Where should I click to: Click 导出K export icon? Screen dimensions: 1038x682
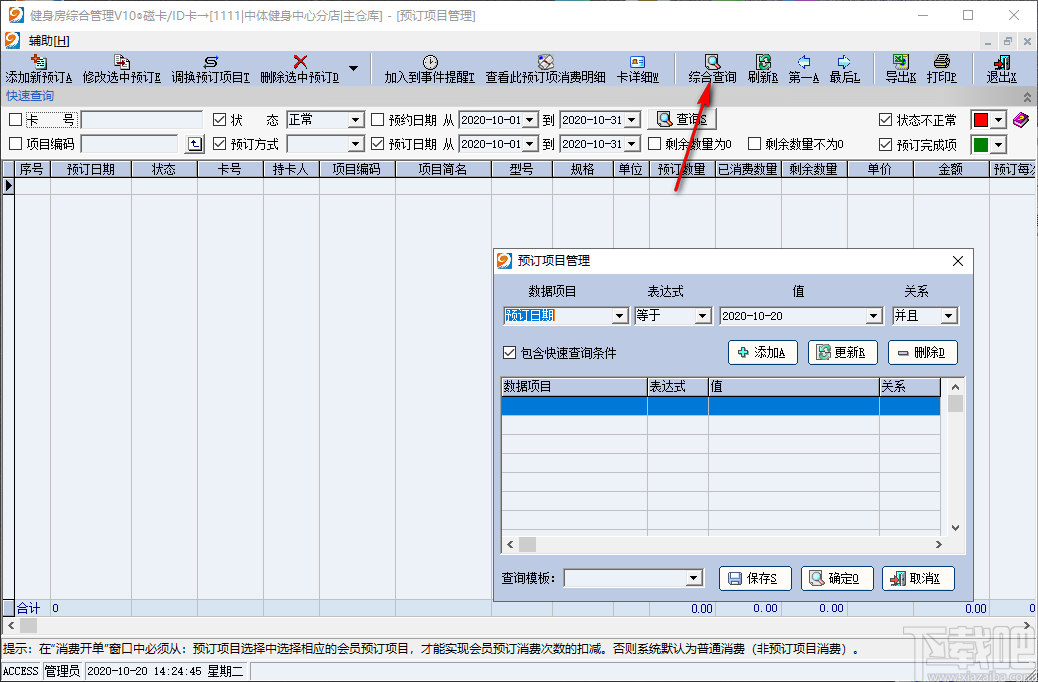tap(901, 62)
